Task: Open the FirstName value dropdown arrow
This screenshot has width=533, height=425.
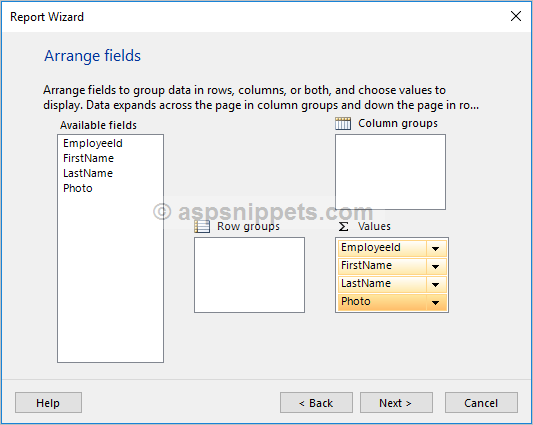Action: click(435, 267)
